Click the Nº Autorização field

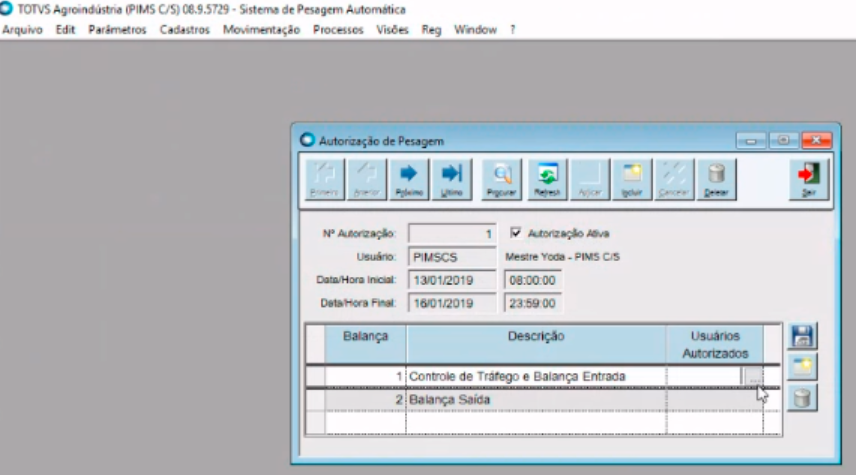(452, 234)
